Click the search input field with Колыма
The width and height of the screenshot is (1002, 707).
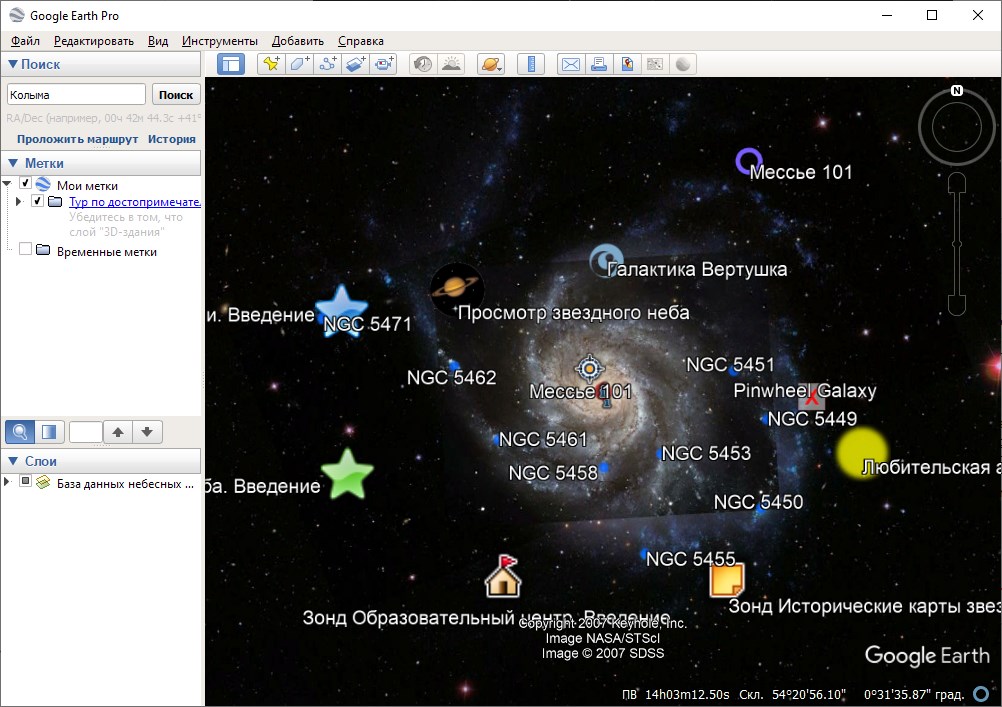76,95
